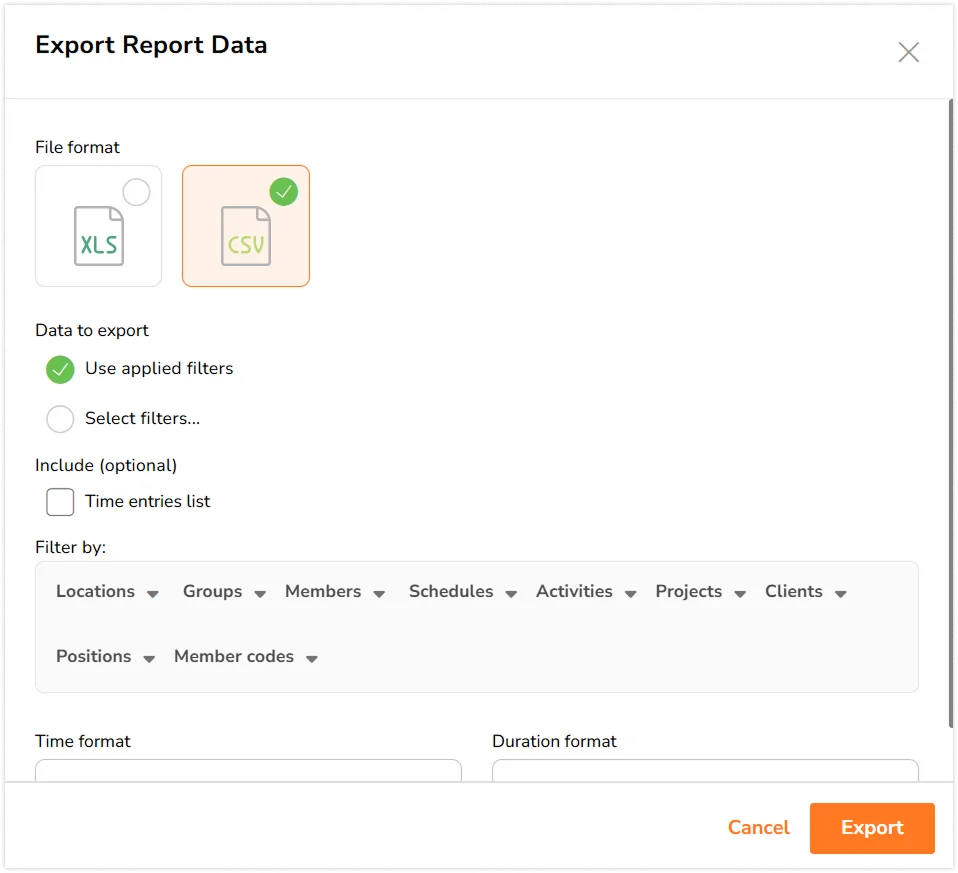The image size is (958, 873).
Task: Select the CSV file format card
Action: (246, 225)
